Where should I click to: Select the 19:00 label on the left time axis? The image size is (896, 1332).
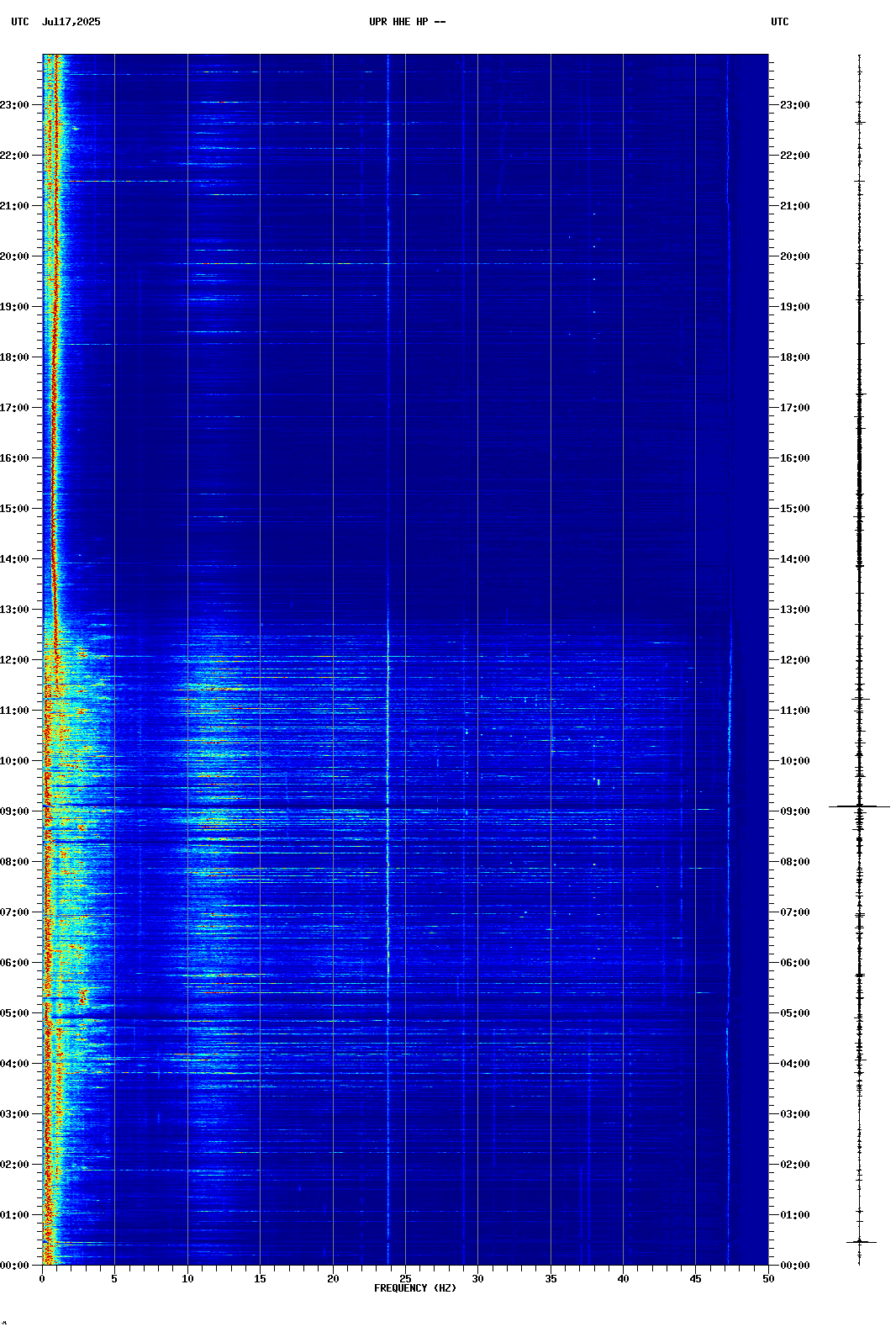(14, 307)
